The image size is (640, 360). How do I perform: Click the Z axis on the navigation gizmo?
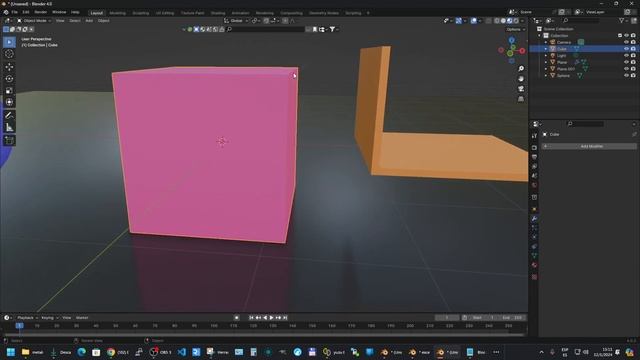tap(511, 40)
